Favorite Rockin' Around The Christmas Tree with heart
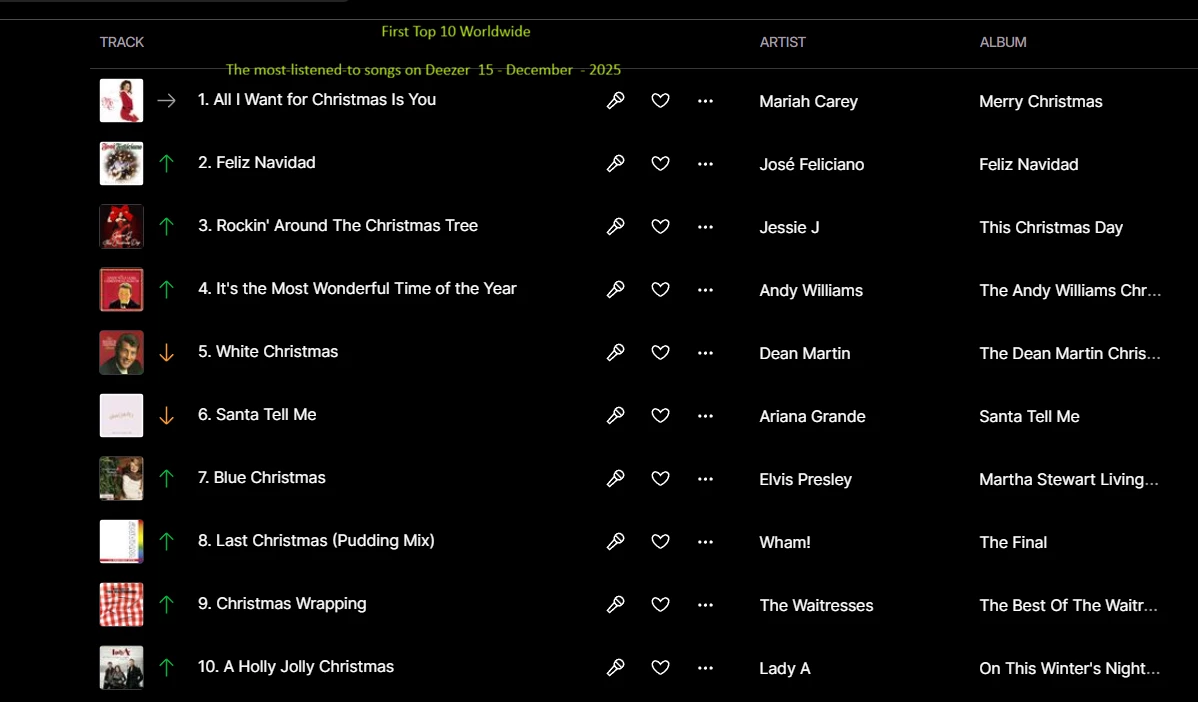 click(x=660, y=227)
